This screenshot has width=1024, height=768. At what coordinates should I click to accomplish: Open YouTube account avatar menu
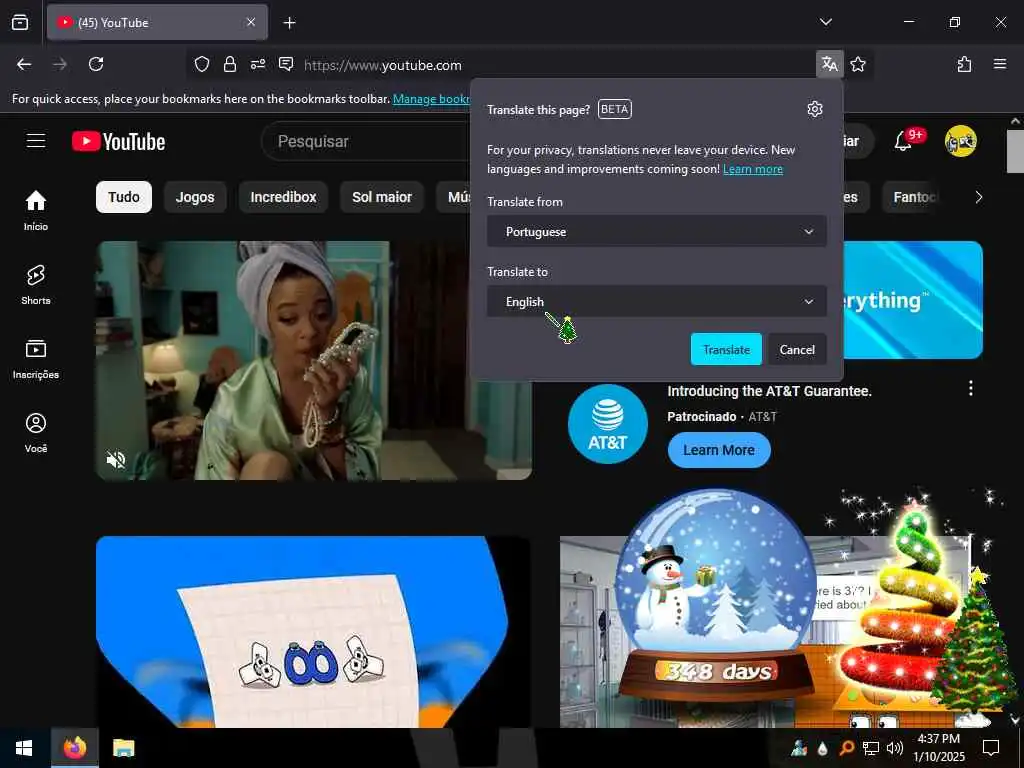click(x=961, y=141)
